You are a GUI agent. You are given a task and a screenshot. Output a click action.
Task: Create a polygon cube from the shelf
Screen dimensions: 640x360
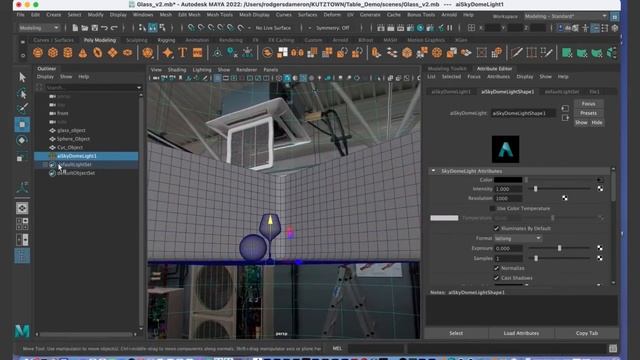(x=53, y=53)
